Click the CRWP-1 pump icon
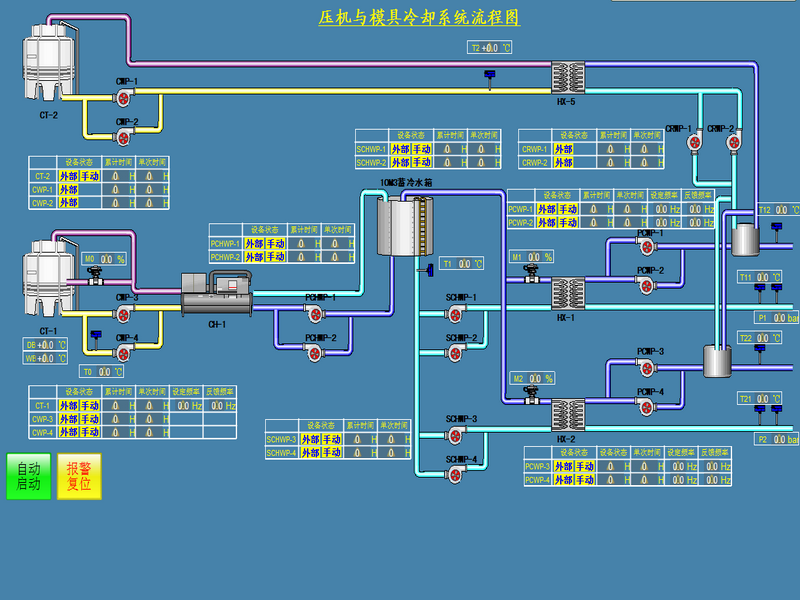 click(x=693, y=143)
